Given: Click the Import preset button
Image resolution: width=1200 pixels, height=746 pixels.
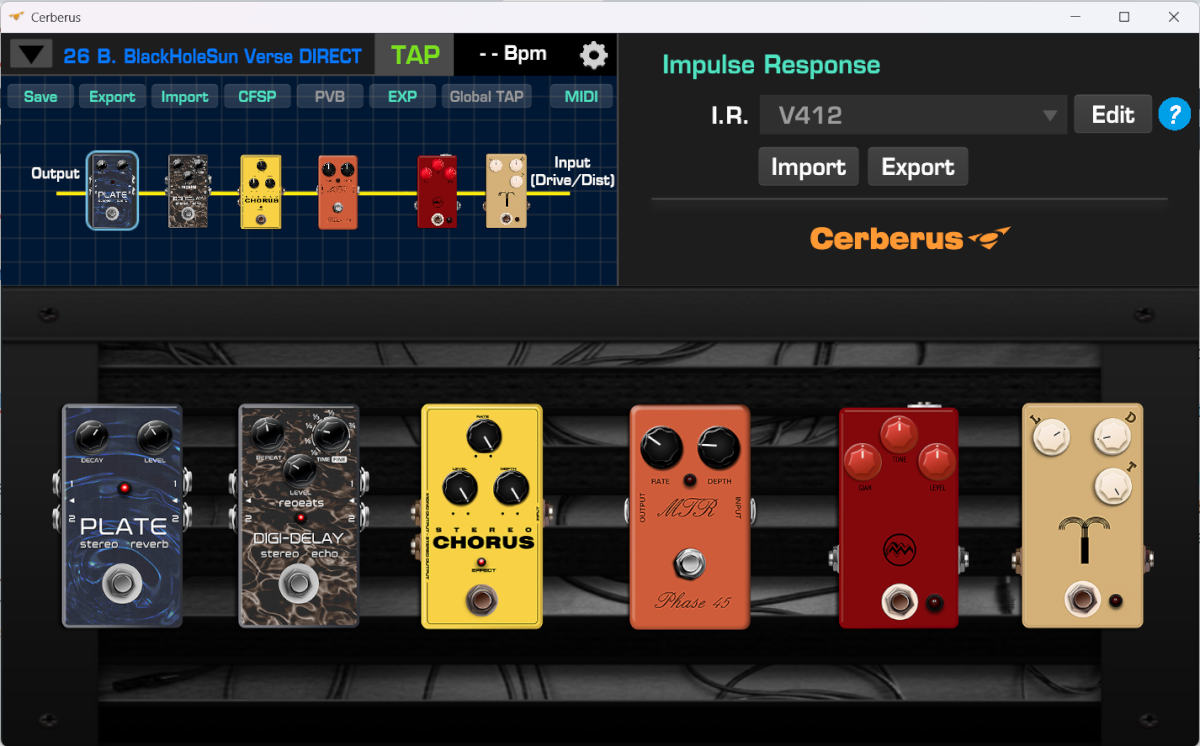Looking at the screenshot, I should point(185,97).
